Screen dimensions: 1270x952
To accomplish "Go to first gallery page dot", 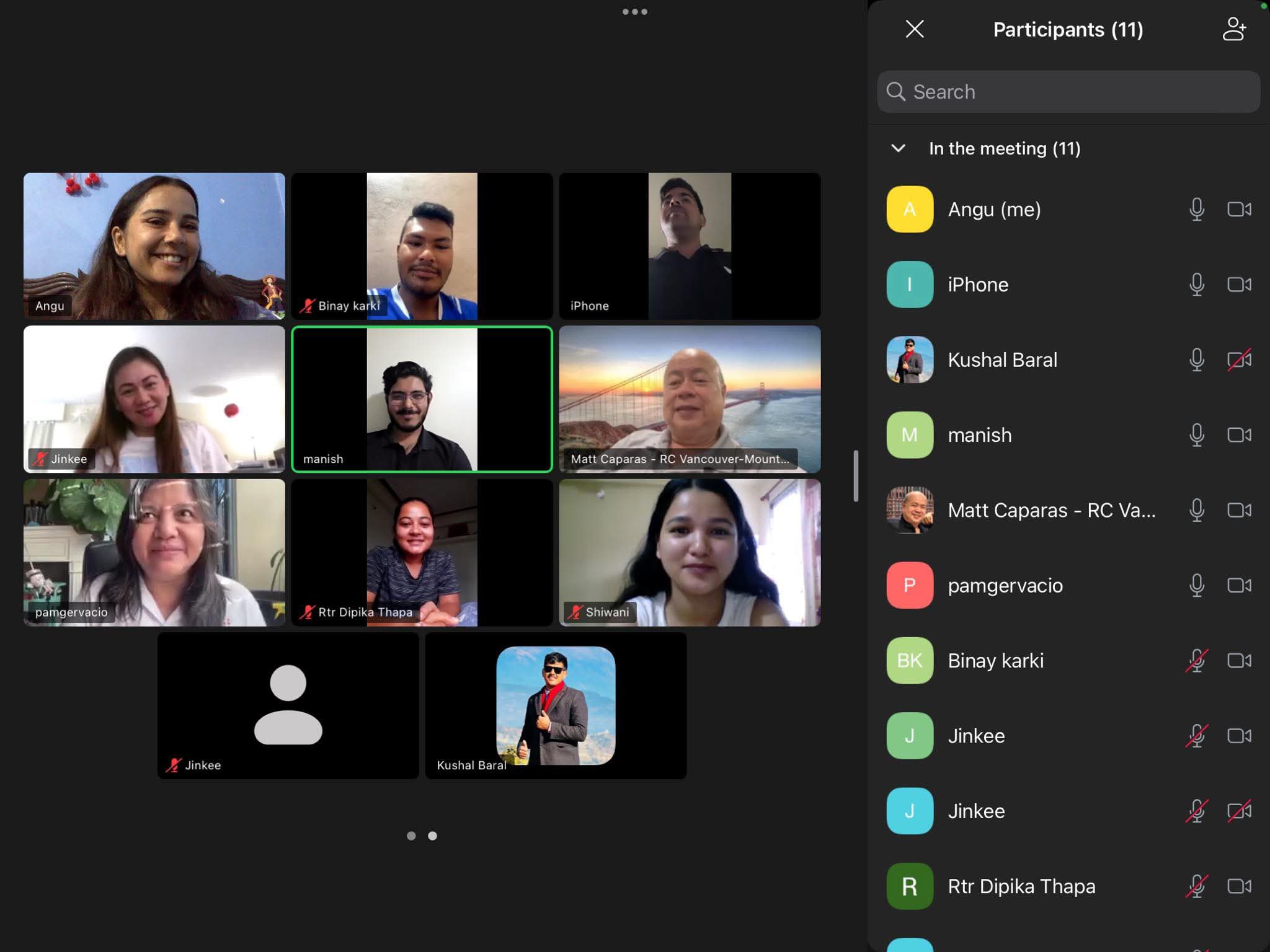I will coord(411,835).
